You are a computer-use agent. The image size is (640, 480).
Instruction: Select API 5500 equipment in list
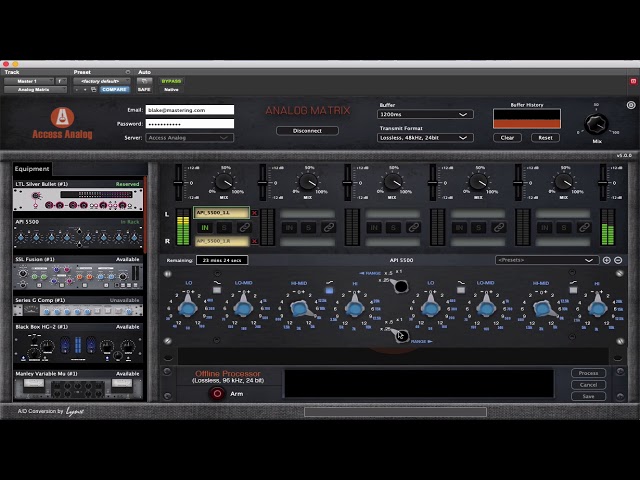click(78, 233)
